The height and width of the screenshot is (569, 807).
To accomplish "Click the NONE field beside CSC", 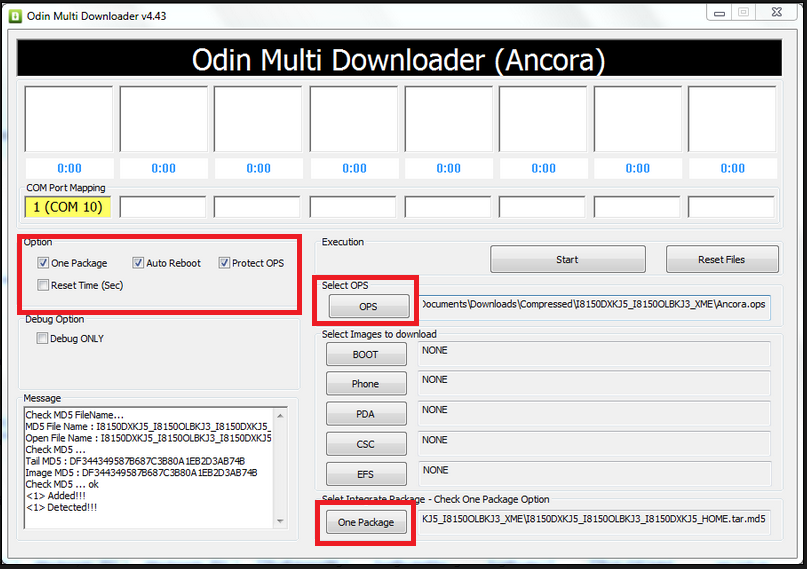I will 594,444.
